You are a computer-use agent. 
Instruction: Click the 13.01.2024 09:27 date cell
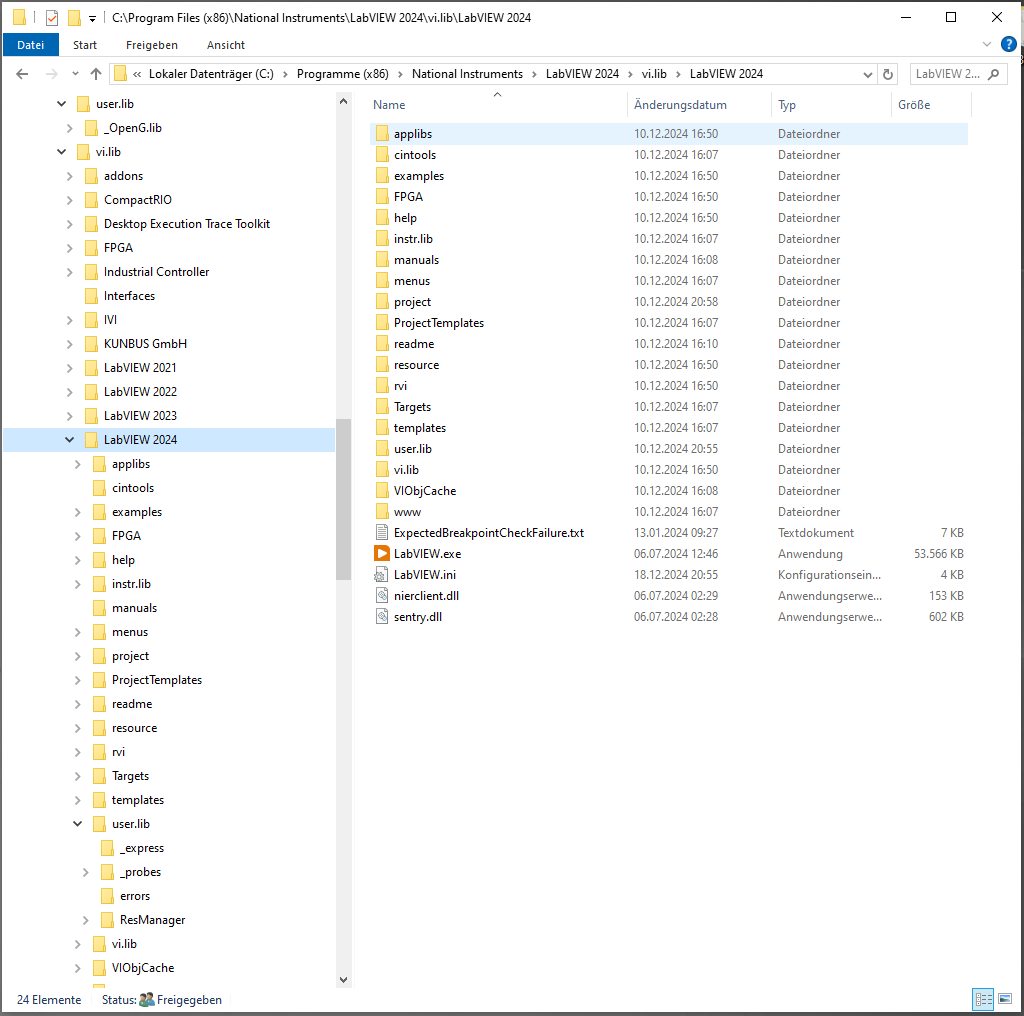tap(676, 533)
